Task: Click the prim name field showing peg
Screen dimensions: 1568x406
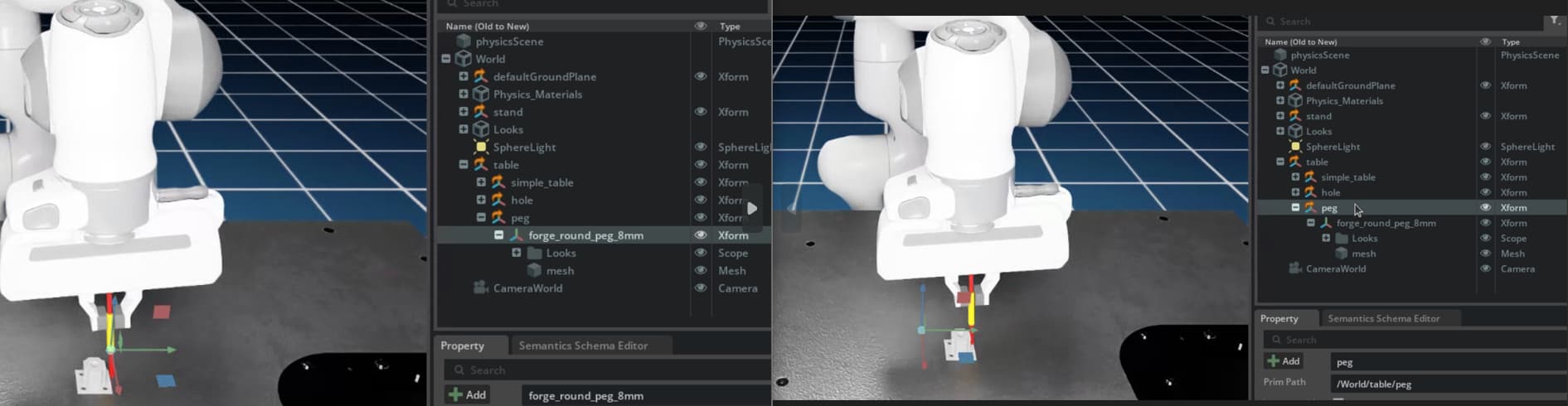Action: coord(1448,362)
